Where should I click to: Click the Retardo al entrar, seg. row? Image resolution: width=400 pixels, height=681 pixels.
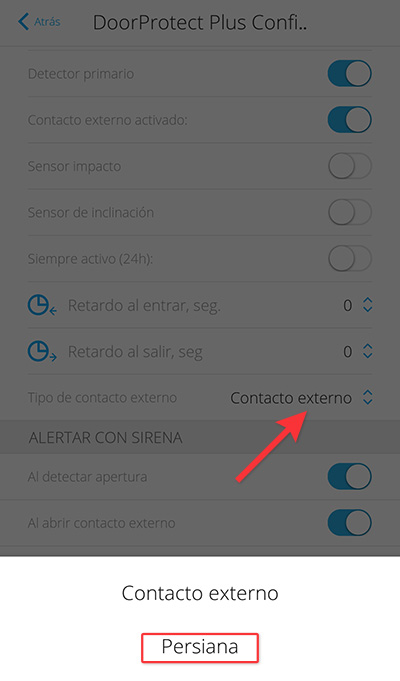click(x=200, y=305)
